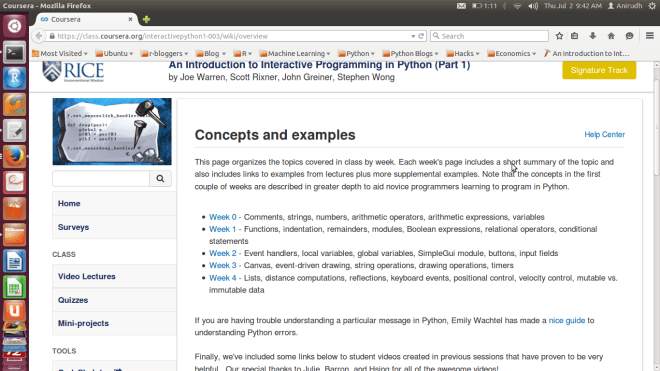The image size is (660, 371).
Task: Open the URL history dropdown arrow
Action: (x=413, y=36)
